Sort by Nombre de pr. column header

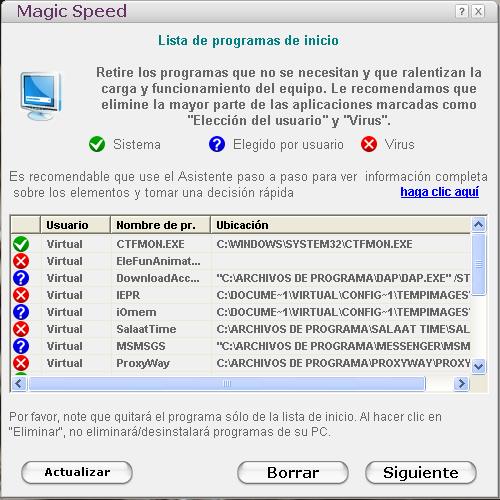point(160,225)
